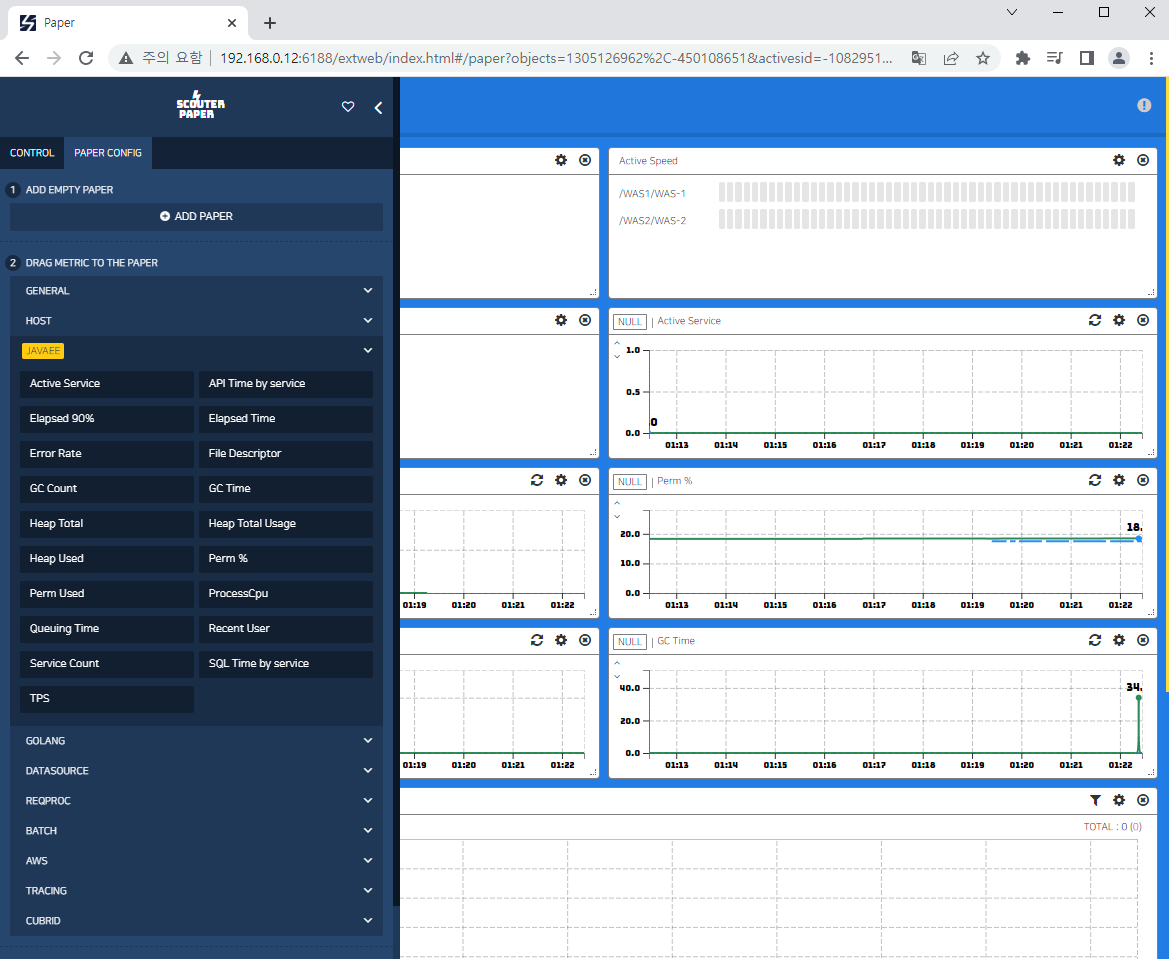Select the Recent User metric

tap(286, 628)
